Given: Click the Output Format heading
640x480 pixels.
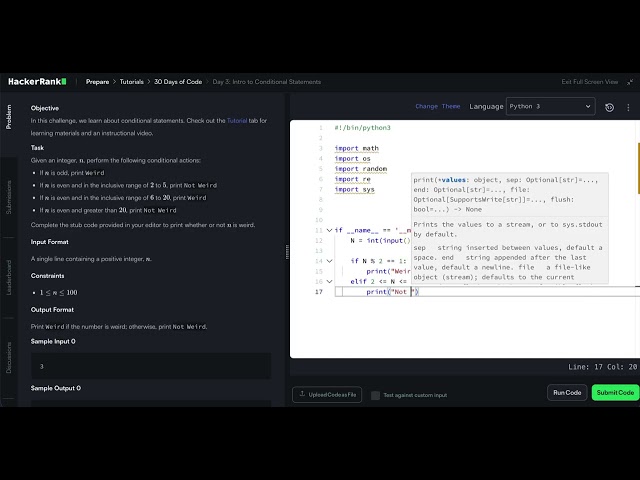Looking at the screenshot, I should click(x=52, y=310).
